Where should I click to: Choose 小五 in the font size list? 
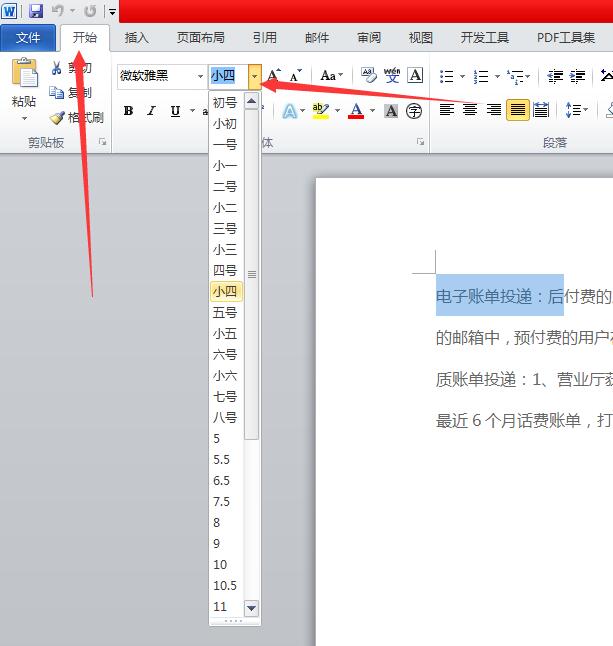[x=226, y=334]
